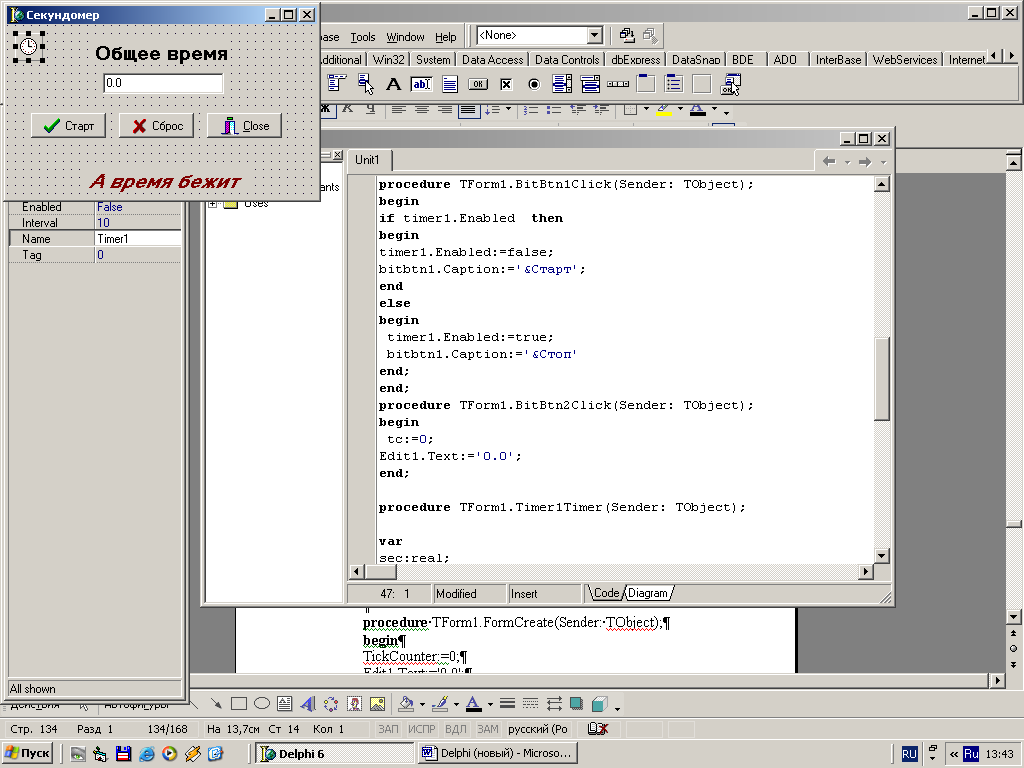Select the ScrollBar component in the palette
Screen dimensions: 1024x768
click(618, 85)
